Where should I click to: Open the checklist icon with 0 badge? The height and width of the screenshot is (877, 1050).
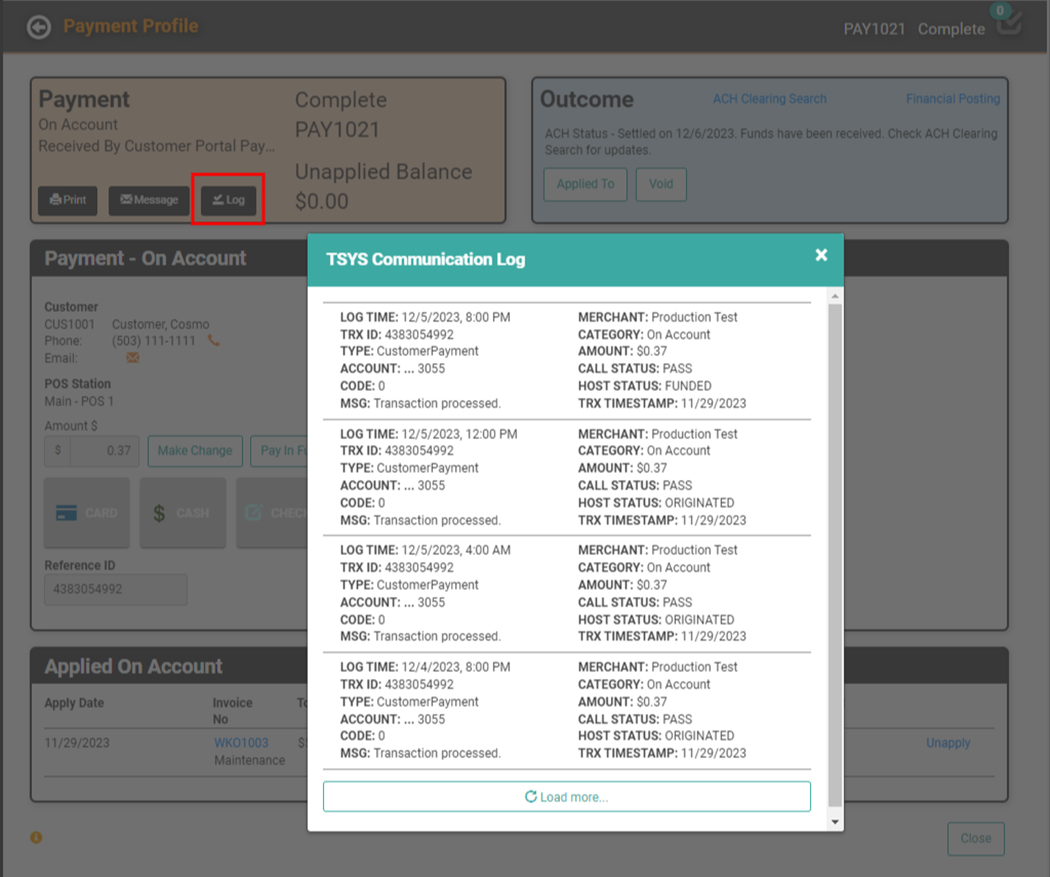point(1008,22)
